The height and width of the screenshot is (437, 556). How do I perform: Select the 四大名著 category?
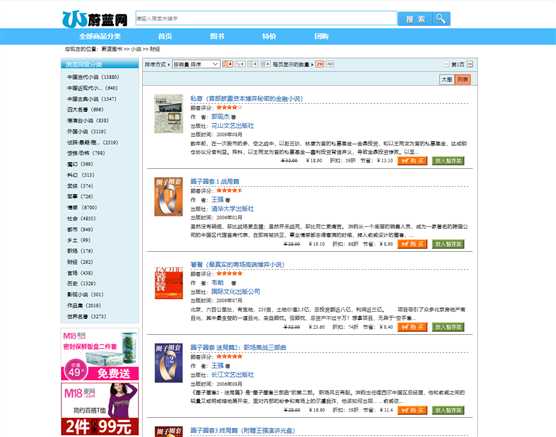click(x=85, y=110)
